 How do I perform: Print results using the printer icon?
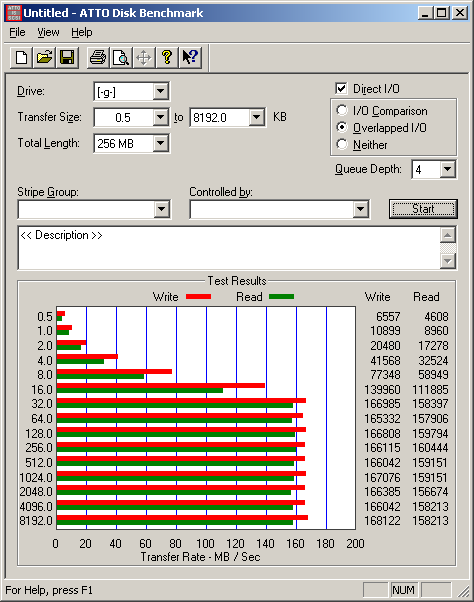tap(98, 58)
